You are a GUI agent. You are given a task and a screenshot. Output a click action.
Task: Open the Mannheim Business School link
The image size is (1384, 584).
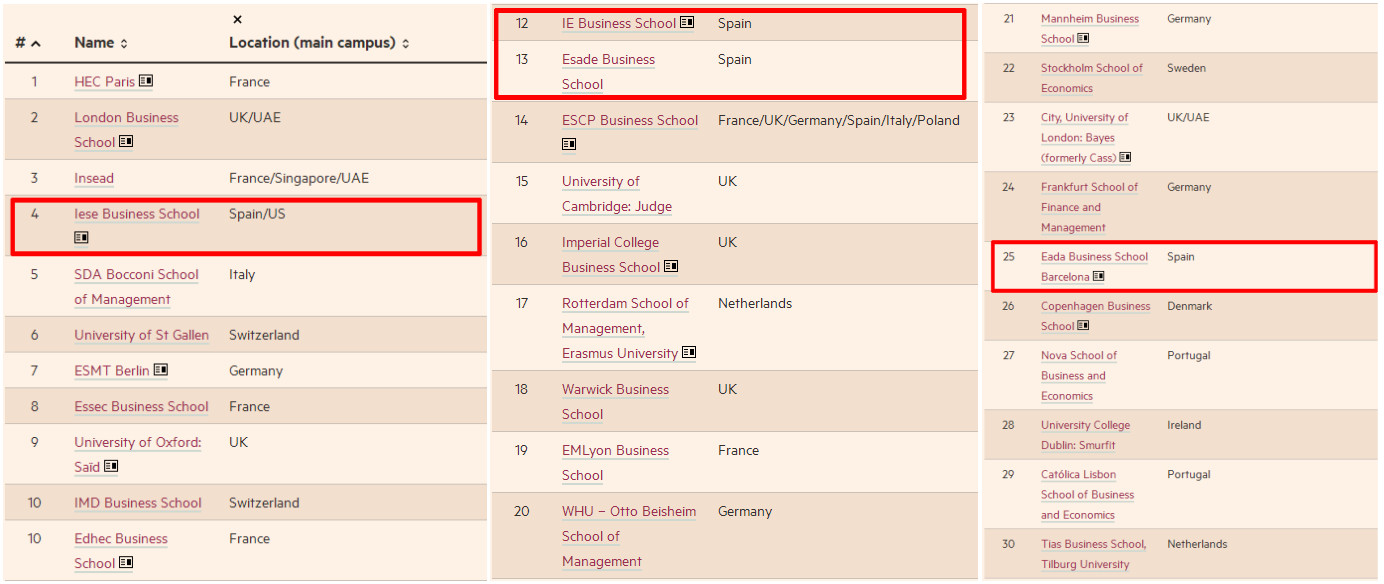pyautogui.click(x=1090, y=28)
